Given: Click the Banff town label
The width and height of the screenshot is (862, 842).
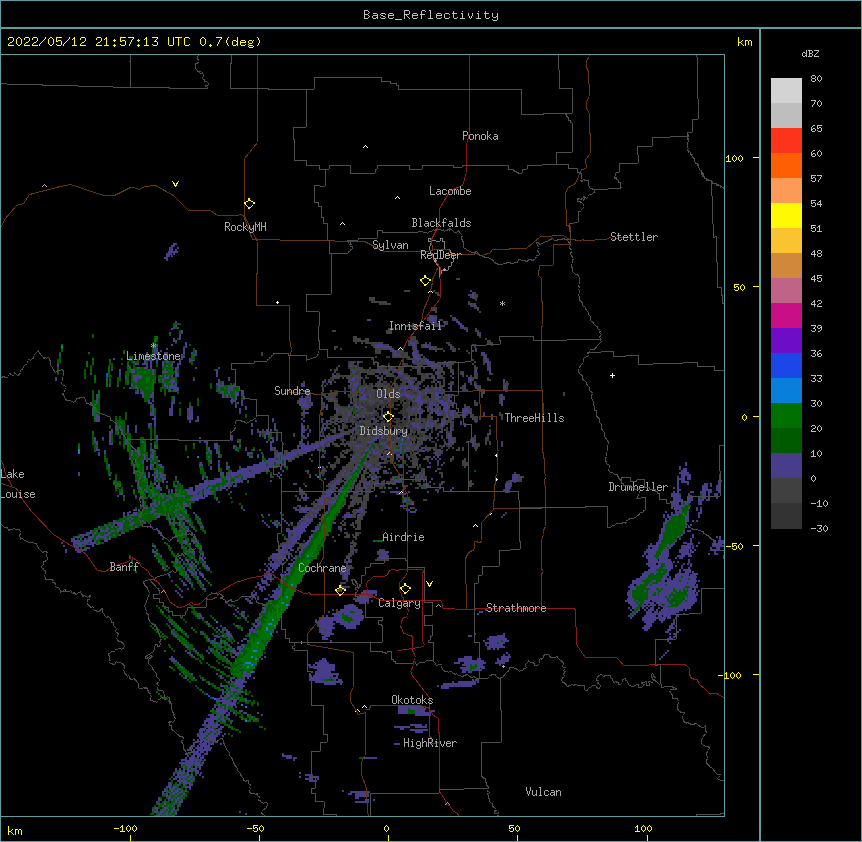Looking at the screenshot, I should pyautogui.click(x=124, y=567).
